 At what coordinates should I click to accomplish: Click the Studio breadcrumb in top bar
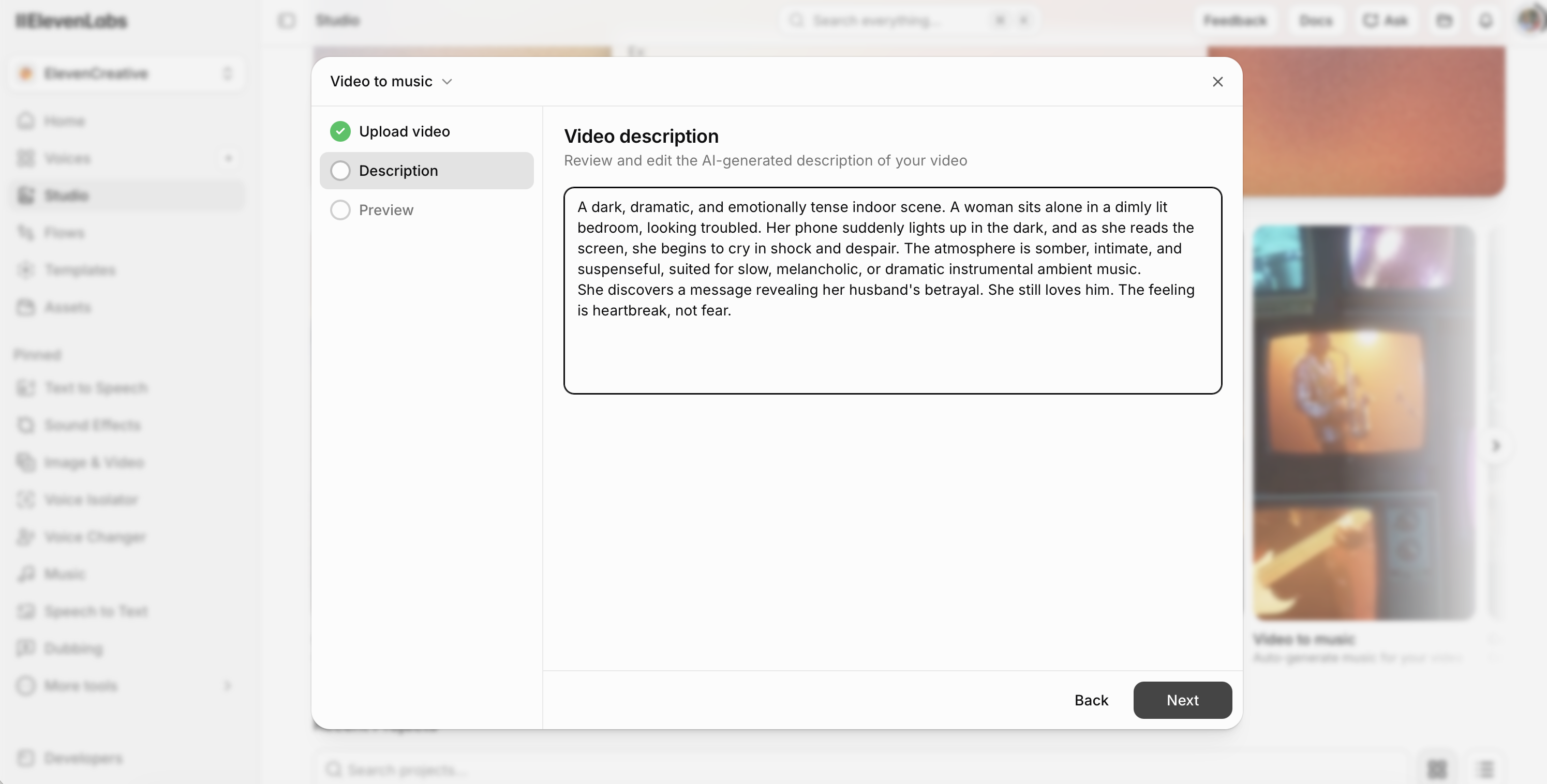(x=337, y=20)
